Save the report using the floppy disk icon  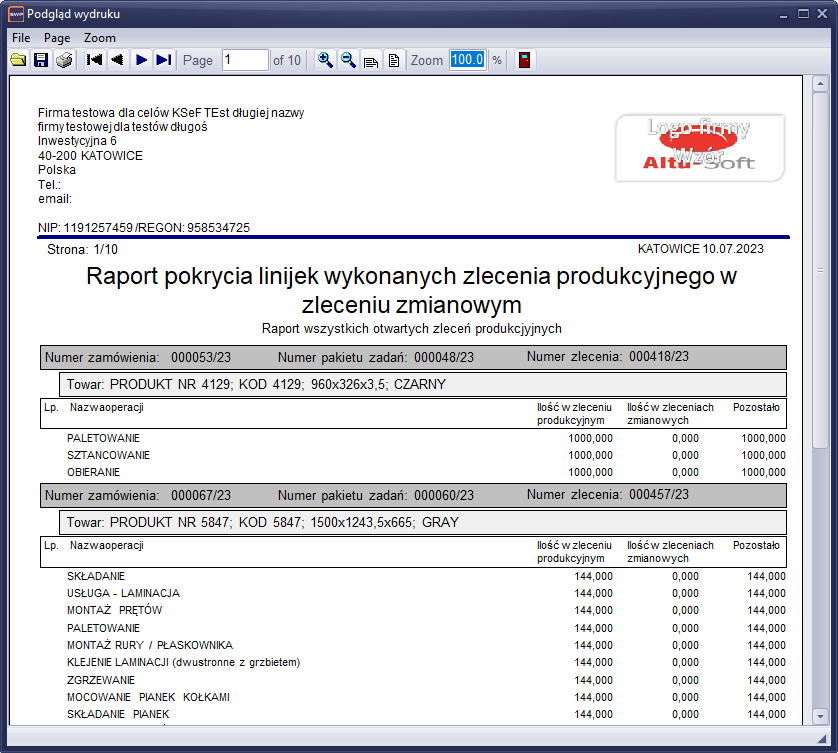pos(41,60)
